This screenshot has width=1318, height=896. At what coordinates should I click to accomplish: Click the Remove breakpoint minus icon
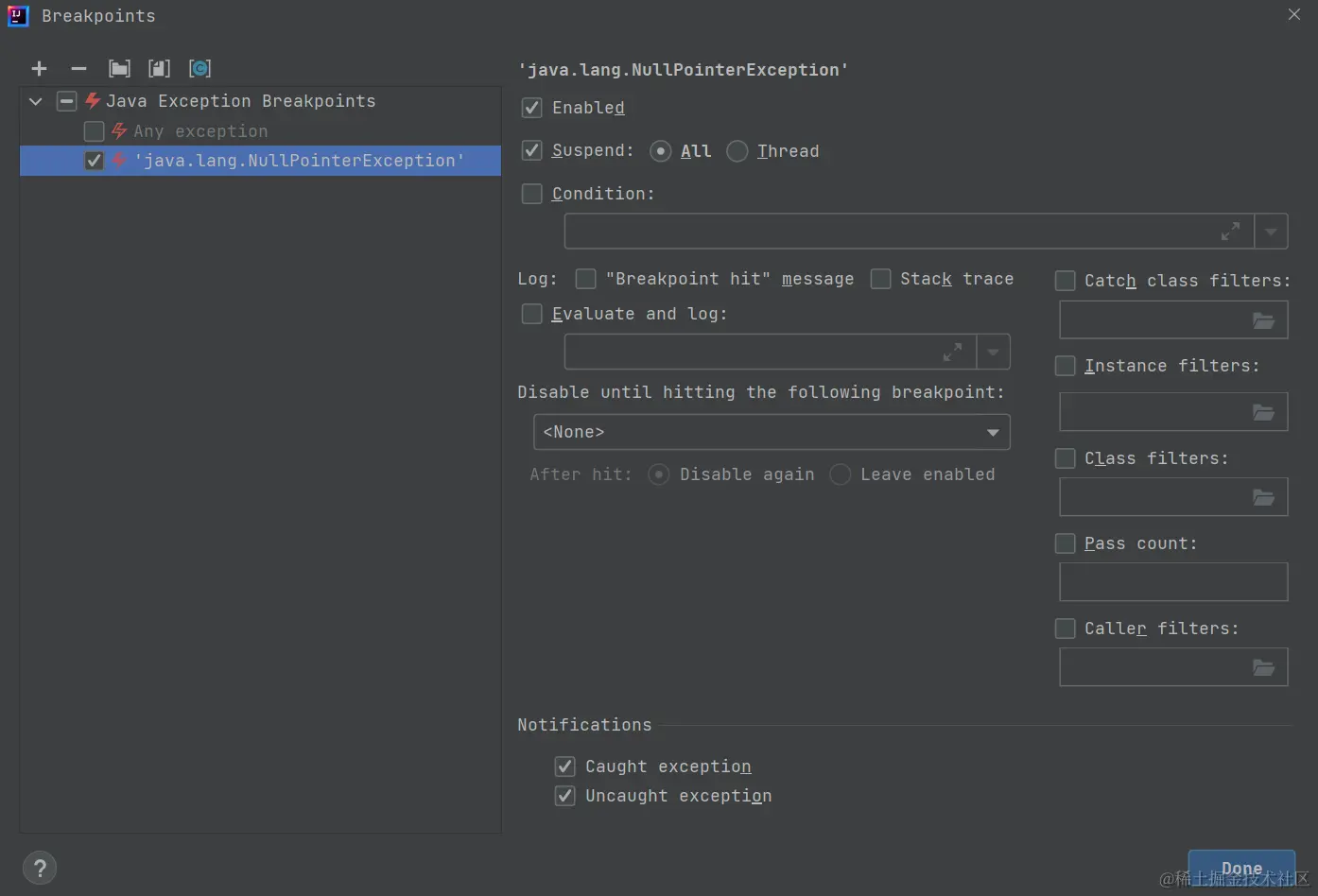click(x=78, y=68)
